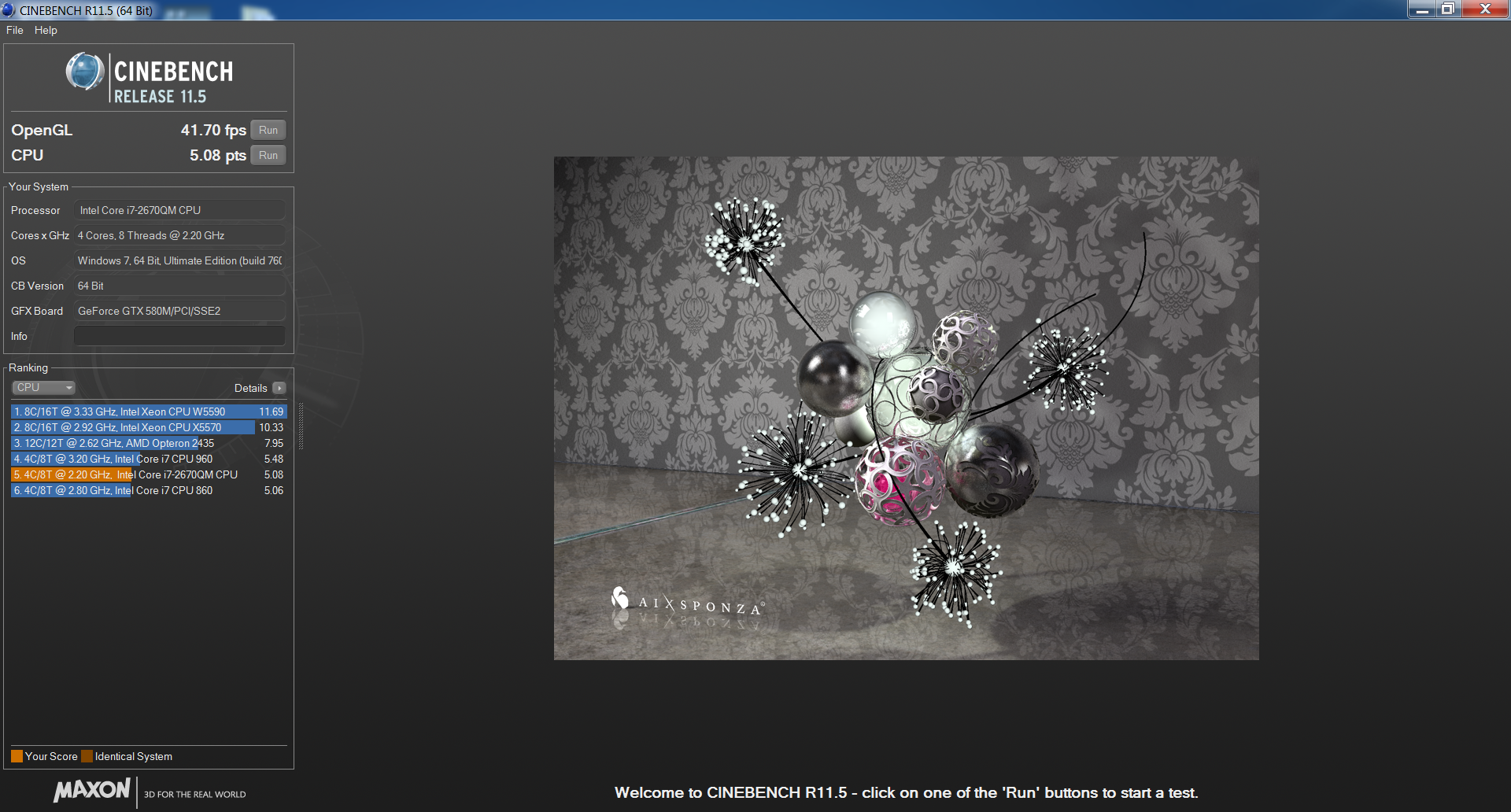The width and height of the screenshot is (1511, 812).
Task: Click the OpenGL score 41.70 fps
Action: tap(213, 130)
